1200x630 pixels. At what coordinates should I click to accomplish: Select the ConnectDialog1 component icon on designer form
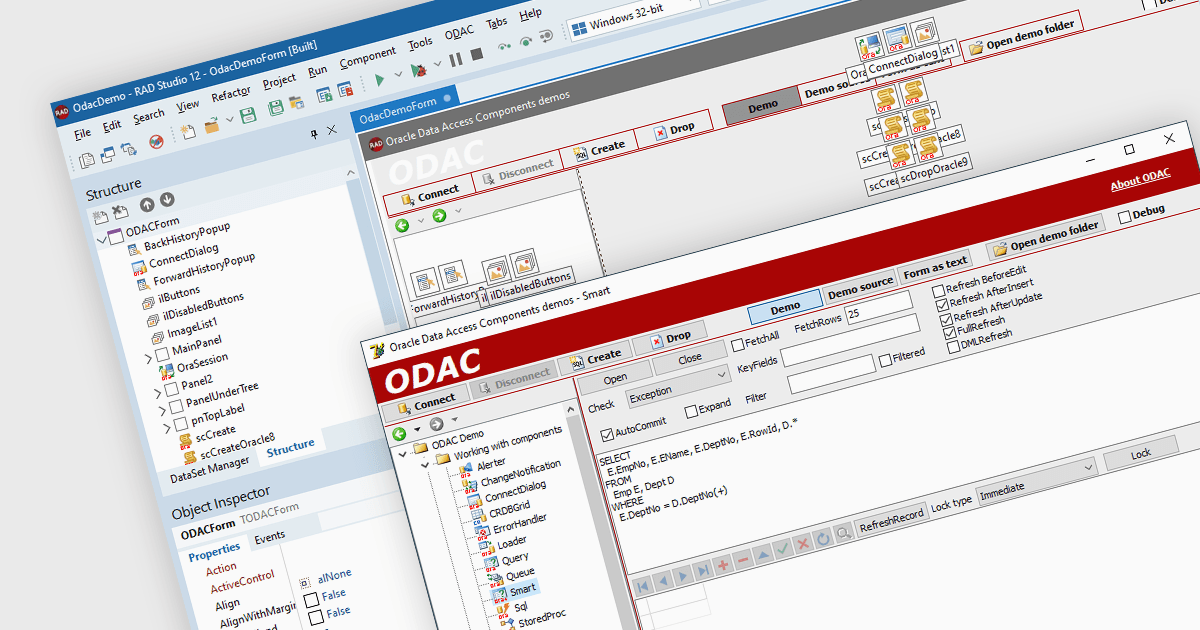click(896, 37)
